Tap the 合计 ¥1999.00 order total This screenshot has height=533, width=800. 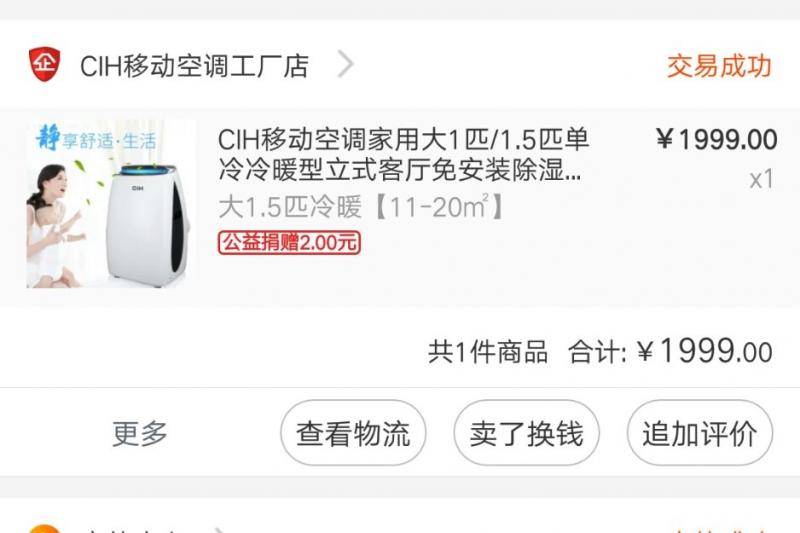click(x=670, y=351)
